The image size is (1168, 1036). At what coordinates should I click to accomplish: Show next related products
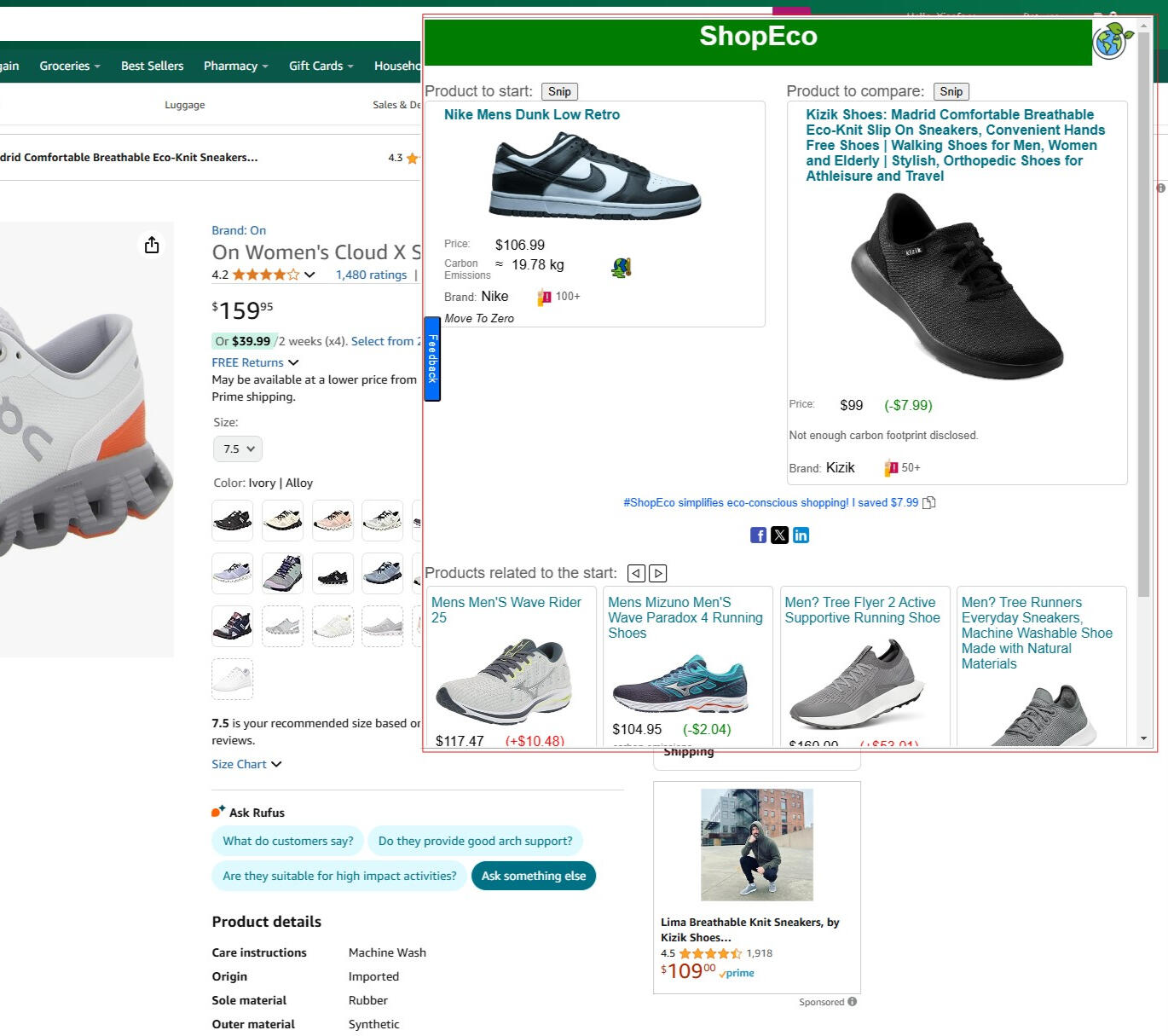tap(658, 573)
